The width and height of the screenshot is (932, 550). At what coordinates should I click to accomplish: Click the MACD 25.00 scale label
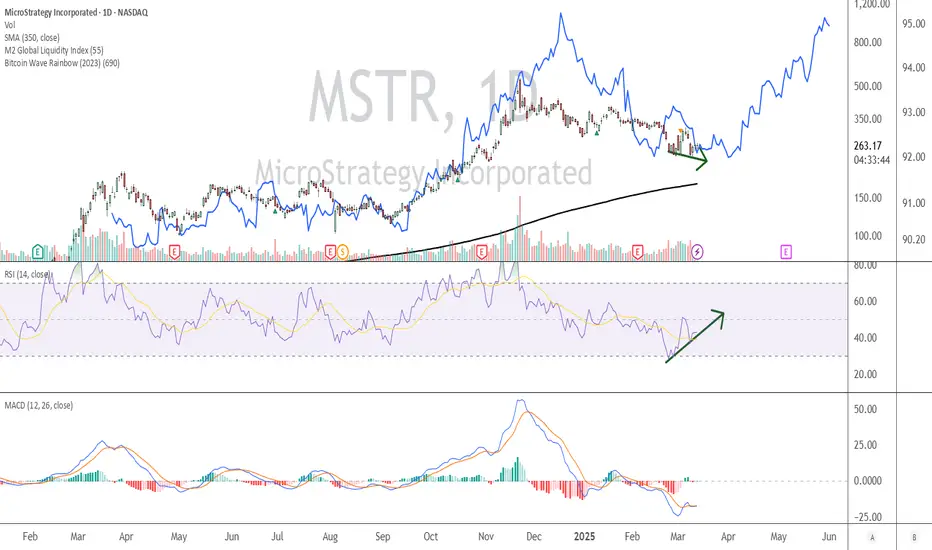pyautogui.click(x=865, y=445)
